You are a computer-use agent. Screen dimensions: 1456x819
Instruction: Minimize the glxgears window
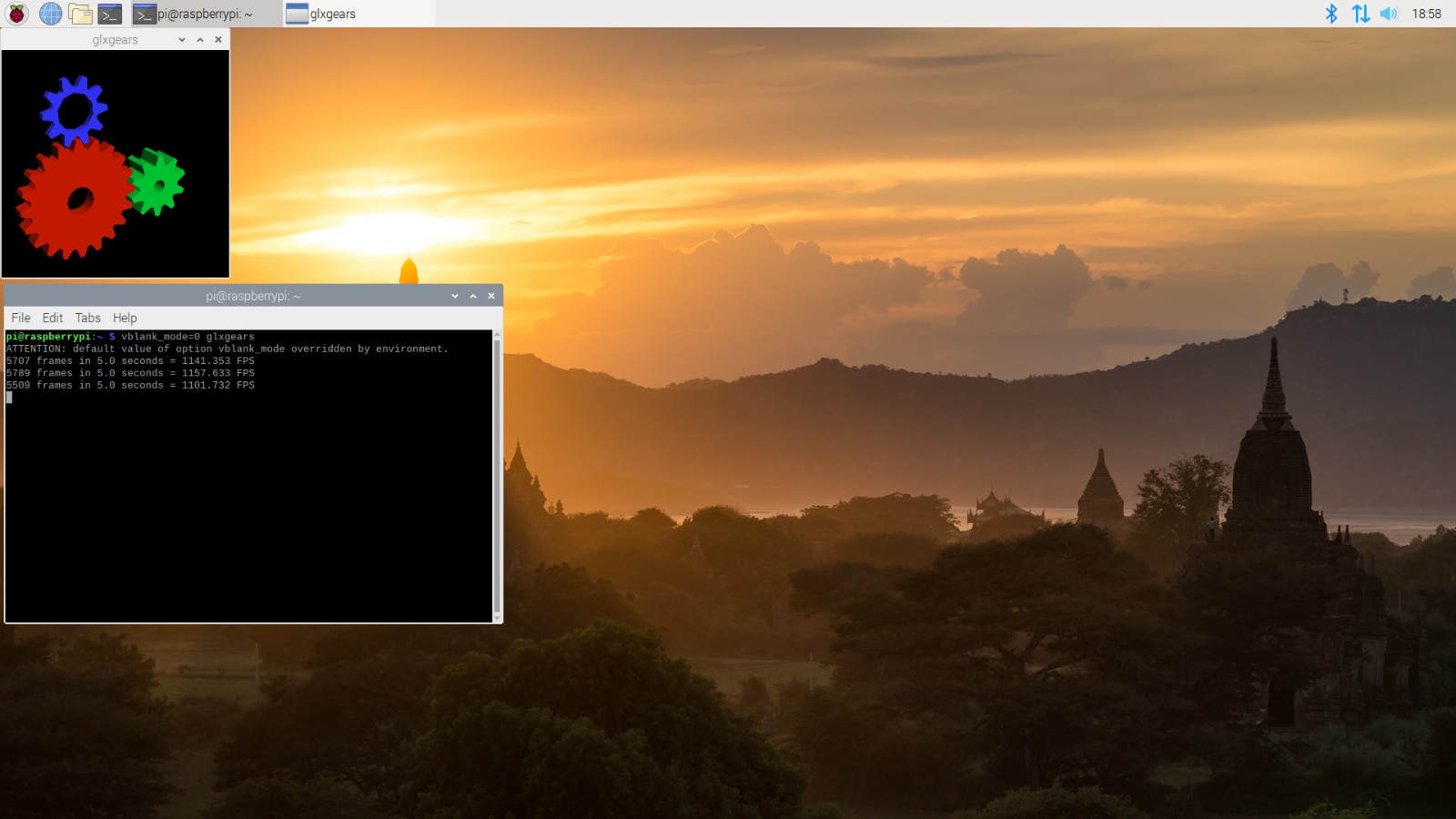182,40
